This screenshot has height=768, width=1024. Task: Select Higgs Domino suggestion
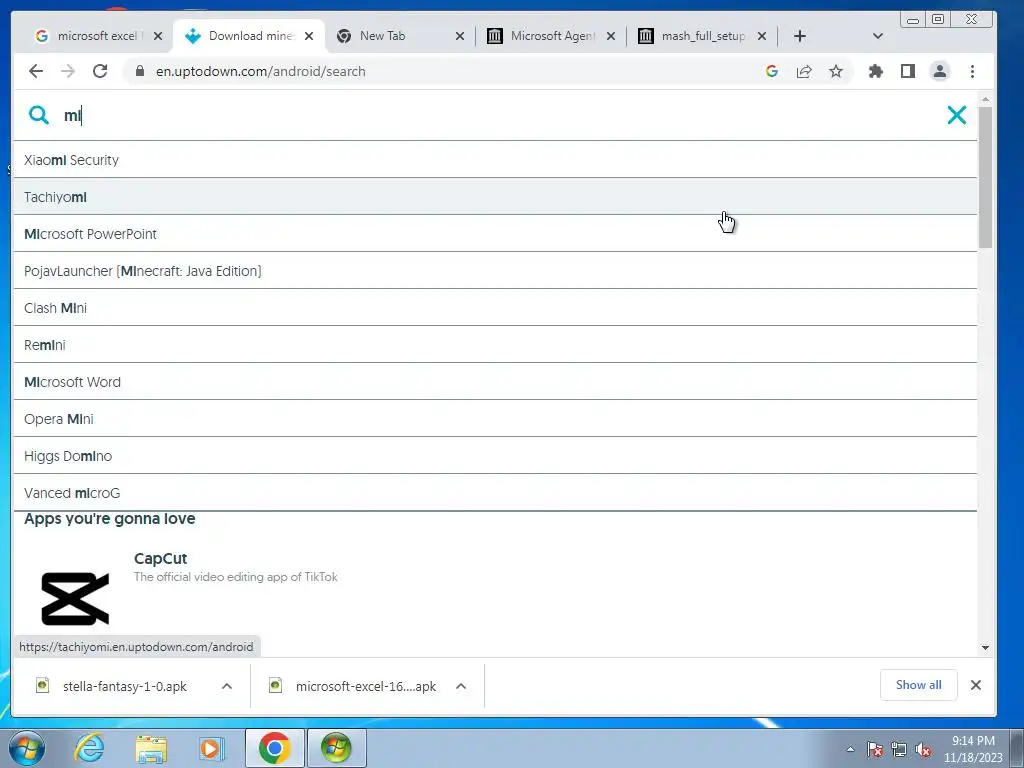point(495,456)
